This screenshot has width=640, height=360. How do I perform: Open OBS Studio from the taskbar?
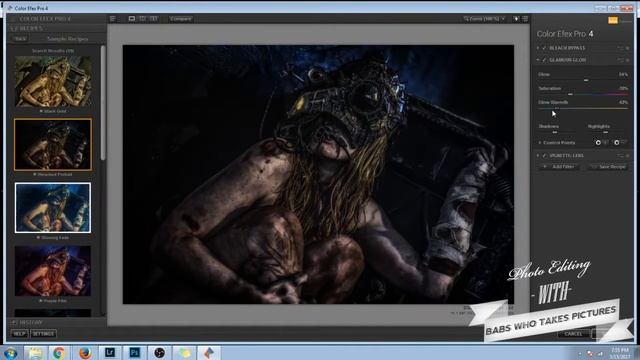click(160, 353)
